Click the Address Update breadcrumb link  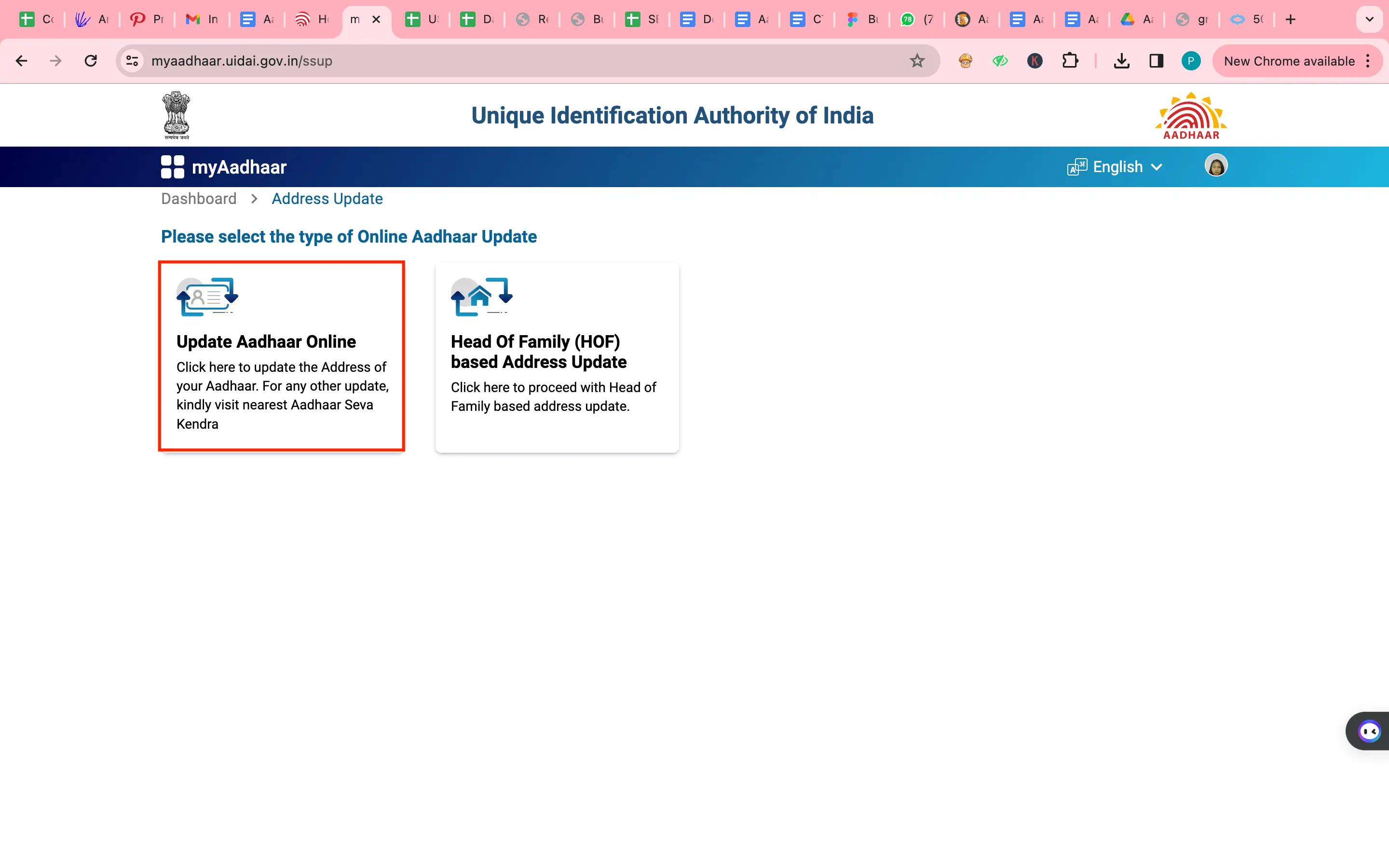[327, 198]
